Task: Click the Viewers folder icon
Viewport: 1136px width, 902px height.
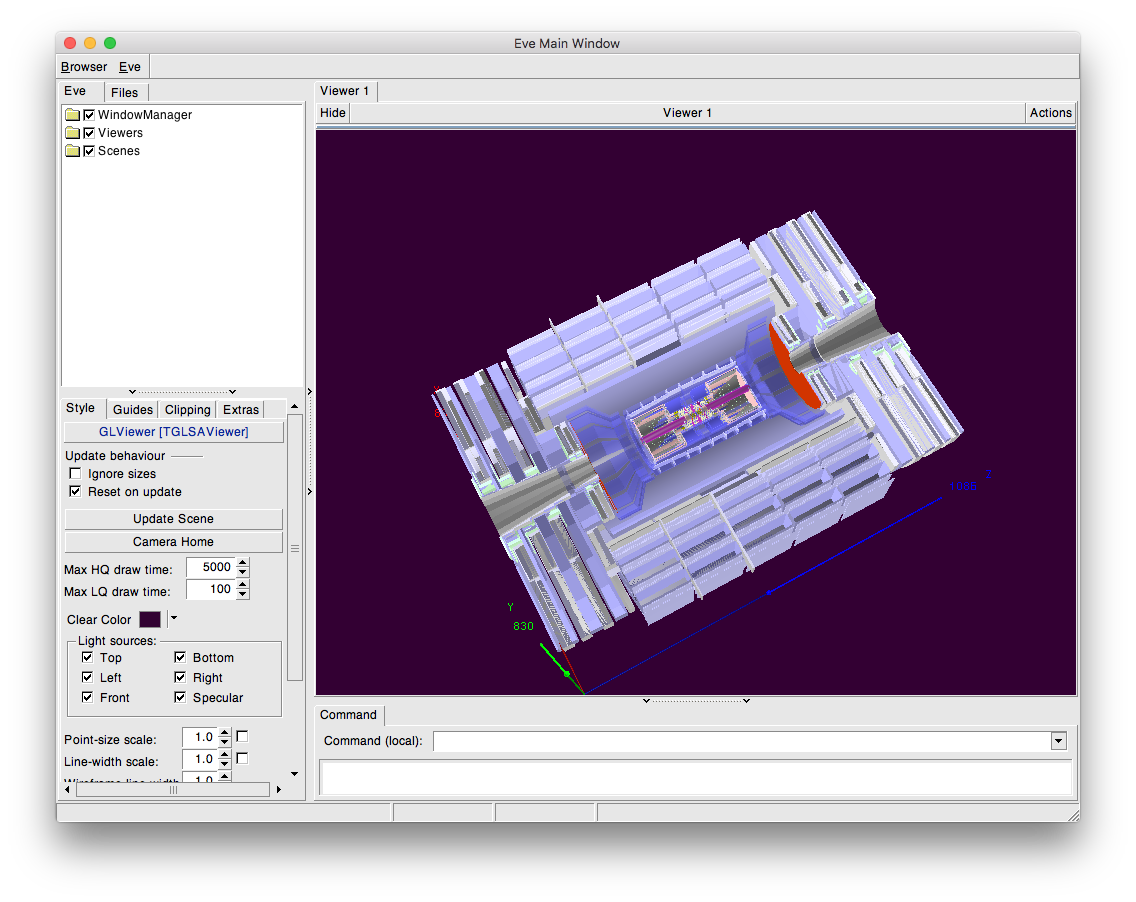Action: (72, 133)
